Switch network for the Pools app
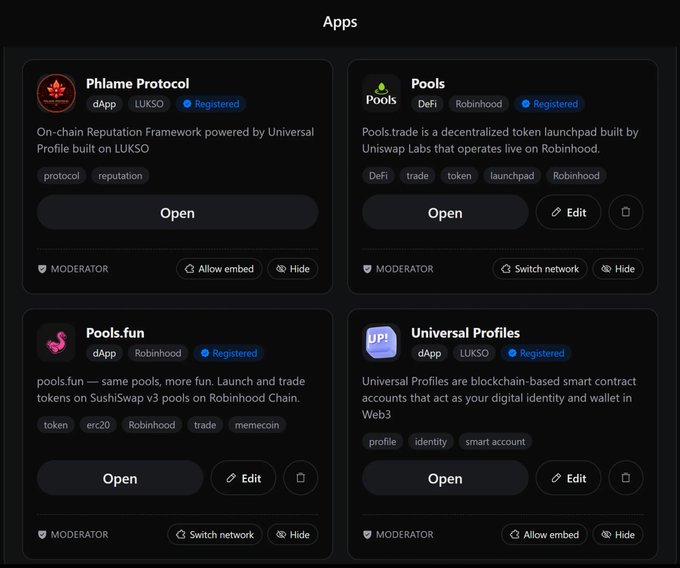 click(x=540, y=269)
